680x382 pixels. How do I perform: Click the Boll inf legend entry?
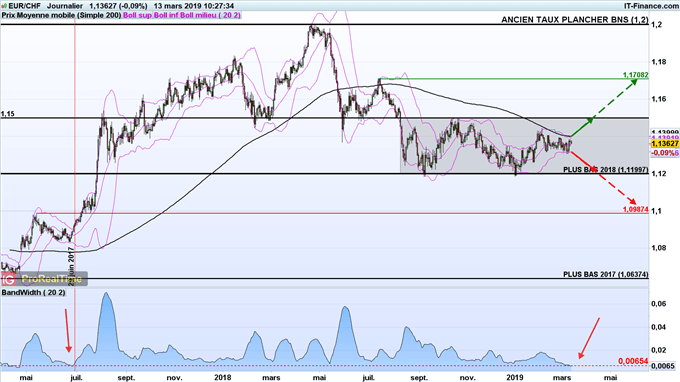tap(167, 15)
